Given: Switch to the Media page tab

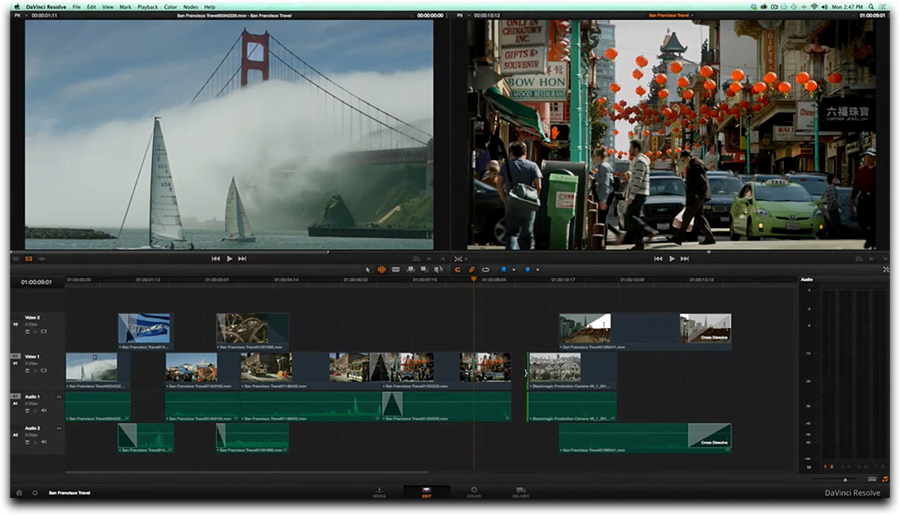Looking at the screenshot, I should coord(379,493).
